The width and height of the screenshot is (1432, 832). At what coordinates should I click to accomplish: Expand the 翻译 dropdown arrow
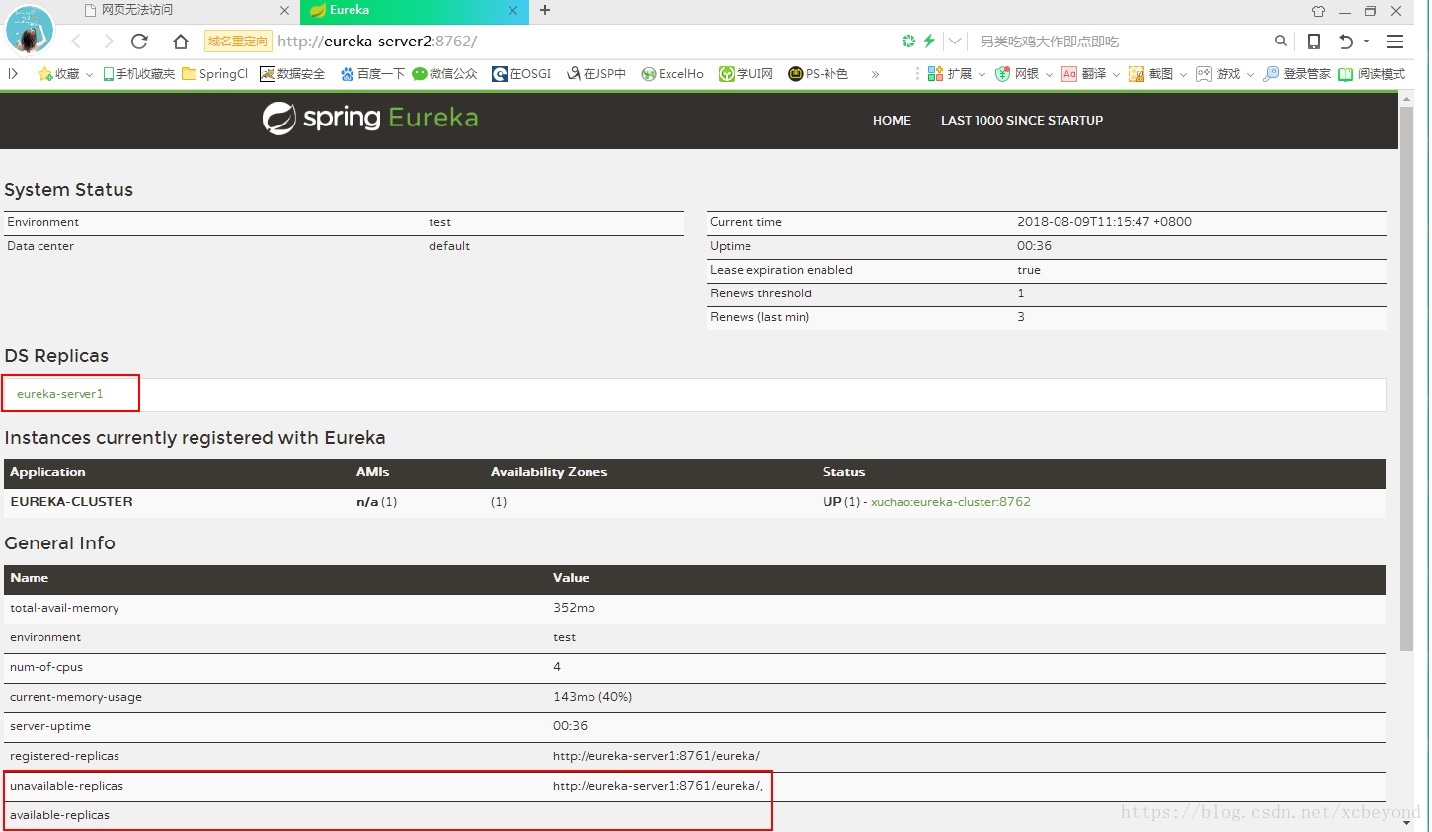1116,74
